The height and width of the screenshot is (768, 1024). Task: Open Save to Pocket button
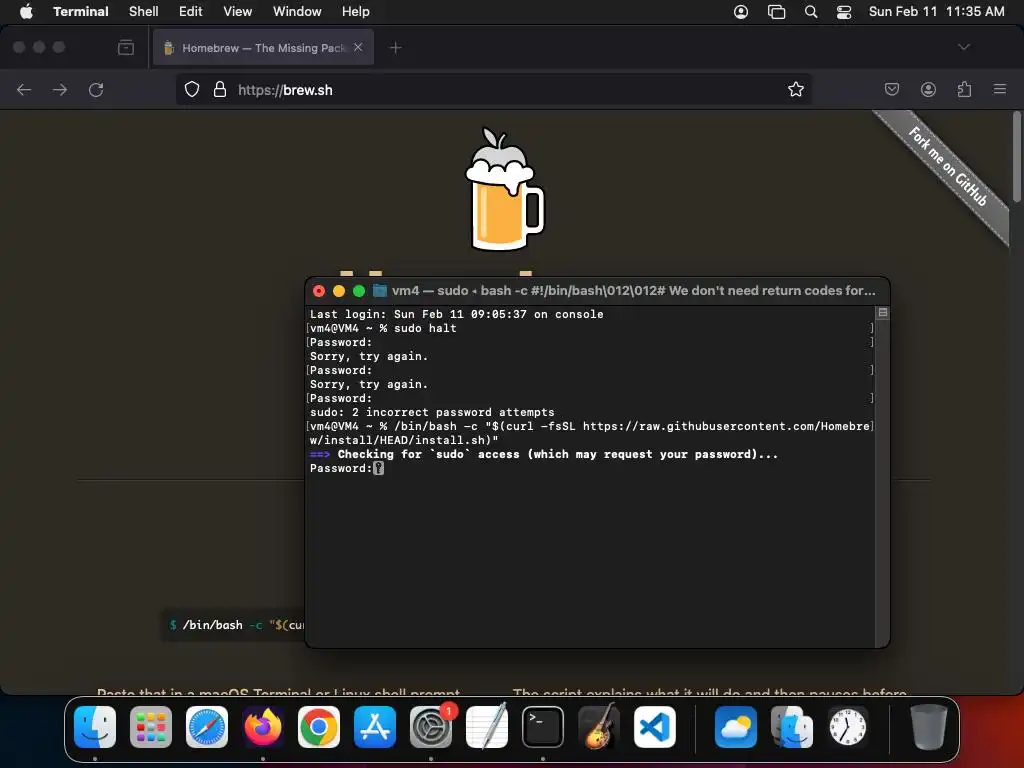point(891,89)
